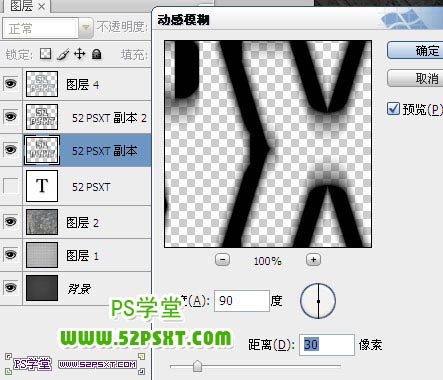Viewport: 443px width, 380px height.
Task: Click the lock transparent pixels icon
Action: 46,53
